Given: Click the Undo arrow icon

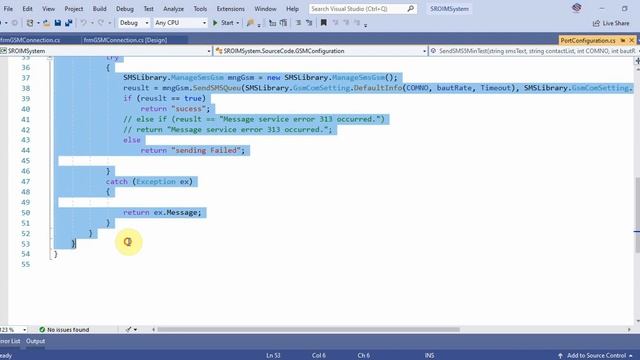Looking at the screenshot, I should (83, 23).
